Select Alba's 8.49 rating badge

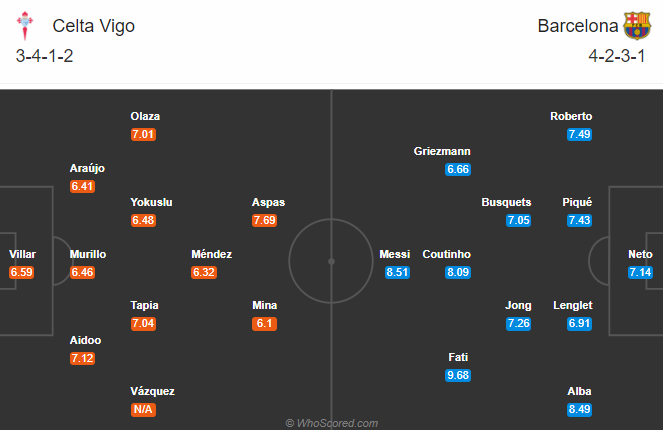pos(578,409)
